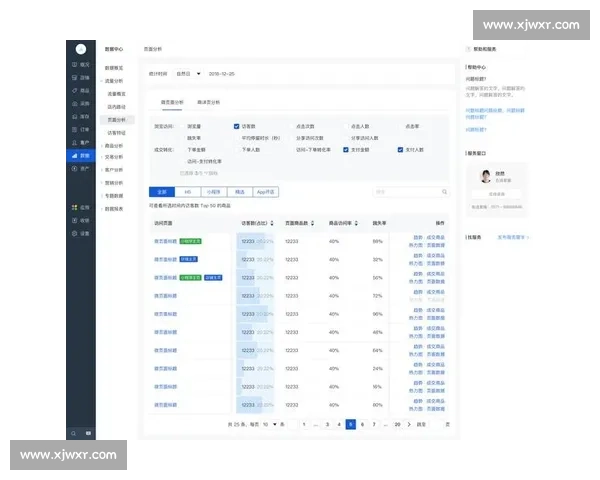Image resolution: width=600 pixels, height=480 pixels.
Task: Select 流量概览 in the secondary menu
Action: click(117, 94)
